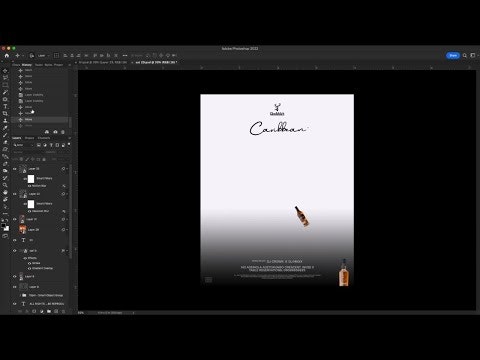The height and width of the screenshot is (360, 480).
Task: Filter layers by shape layers icon
Action: (57, 145)
